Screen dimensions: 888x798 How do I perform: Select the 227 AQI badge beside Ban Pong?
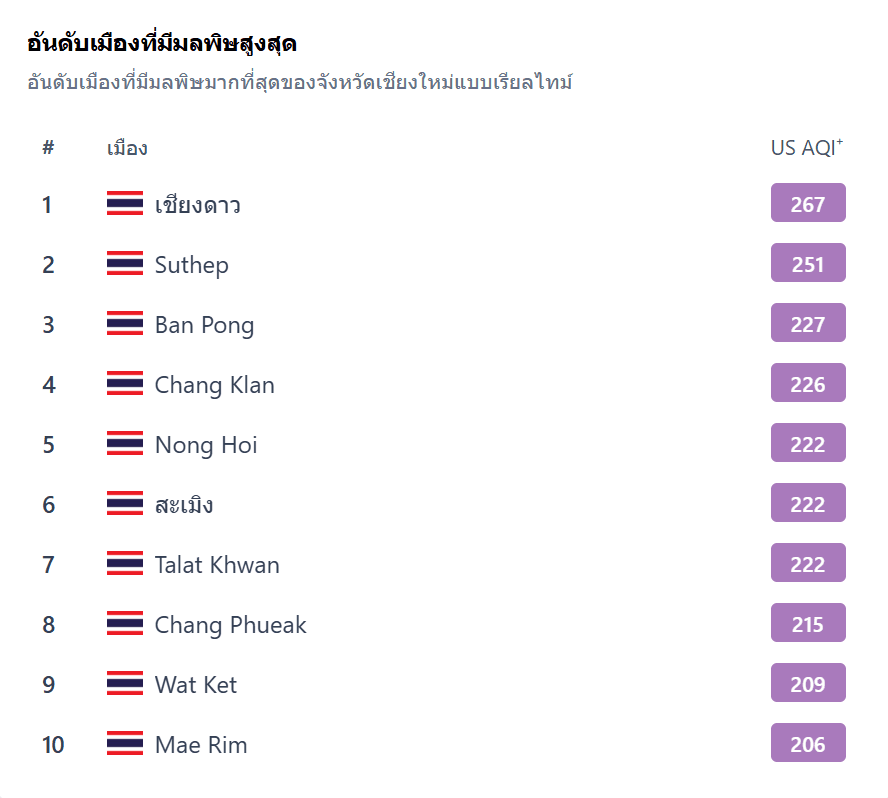[x=807, y=323]
